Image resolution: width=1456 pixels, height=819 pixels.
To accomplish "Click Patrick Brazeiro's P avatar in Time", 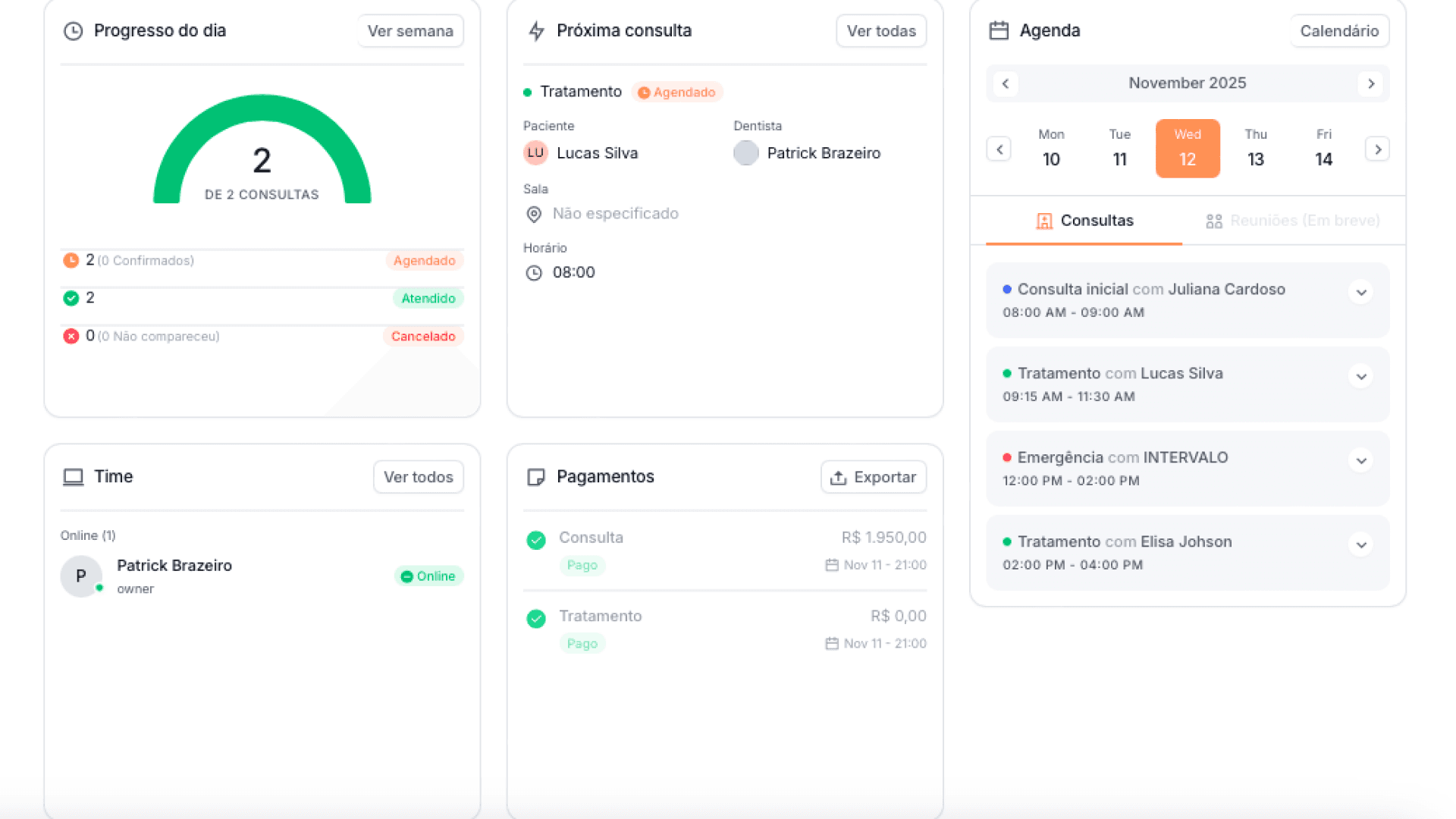I will (x=80, y=576).
